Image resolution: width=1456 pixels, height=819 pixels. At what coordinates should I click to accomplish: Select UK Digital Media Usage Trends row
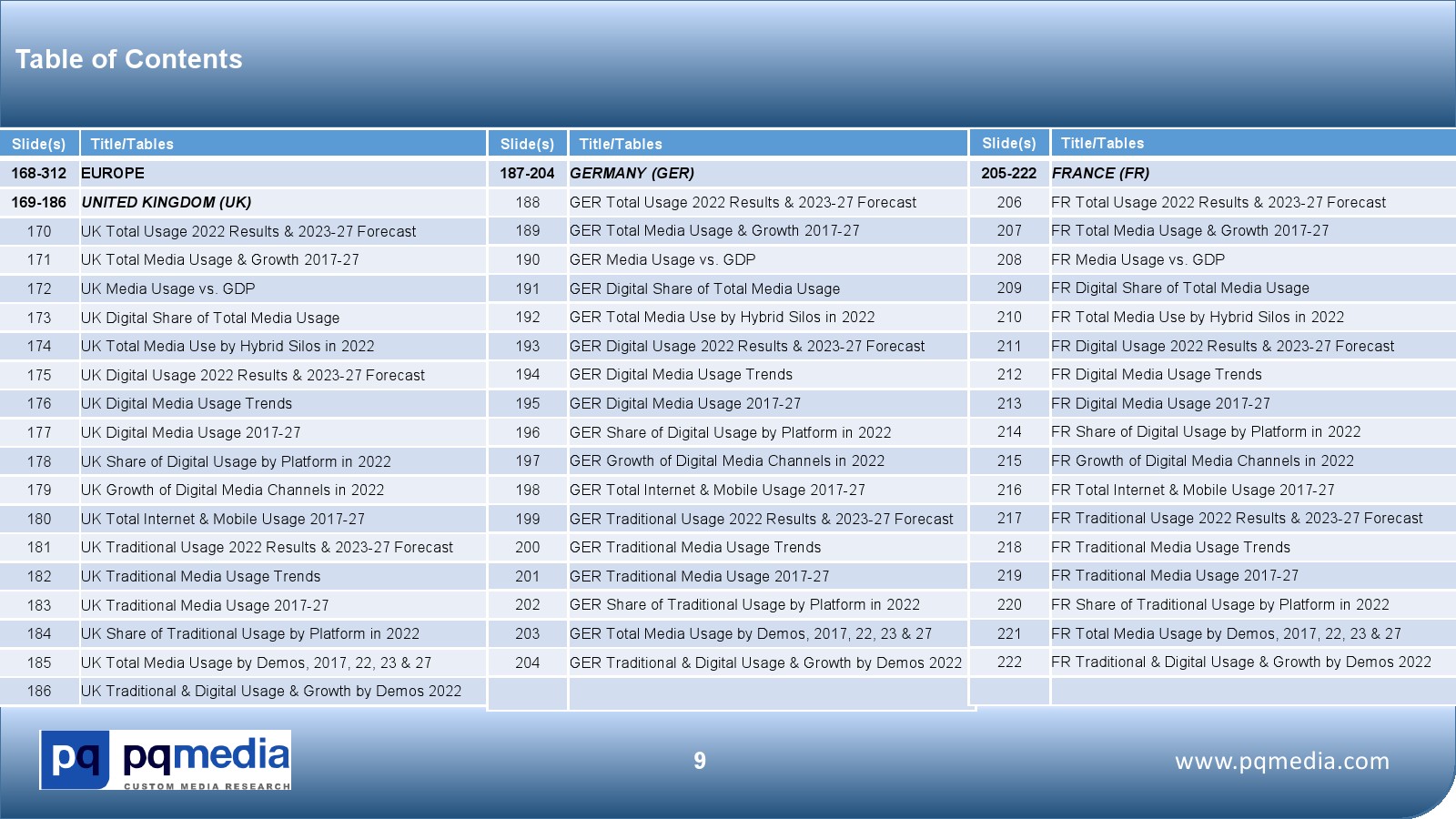pyautogui.click(x=187, y=403)
